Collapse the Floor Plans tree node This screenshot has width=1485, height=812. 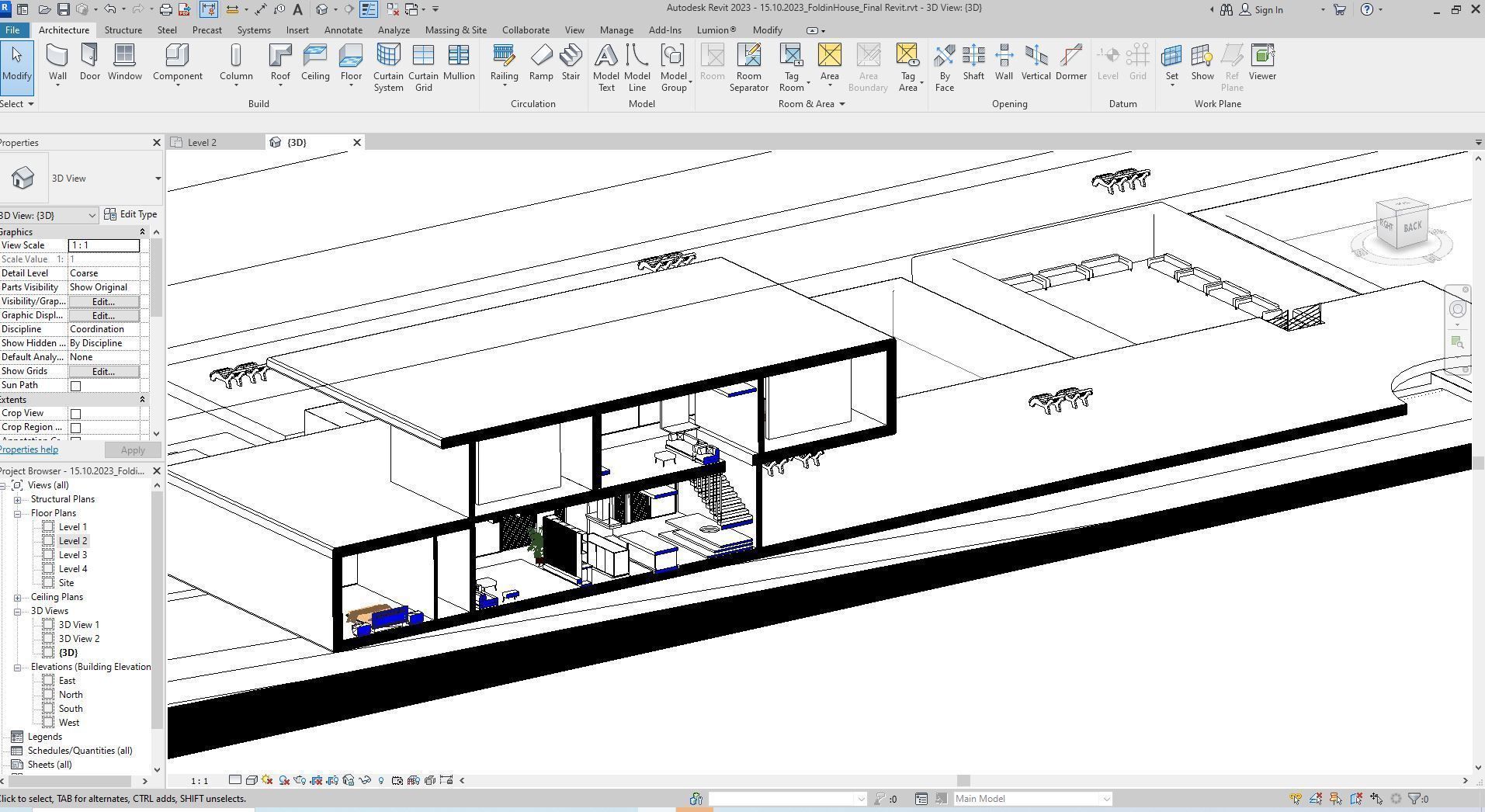17,514
